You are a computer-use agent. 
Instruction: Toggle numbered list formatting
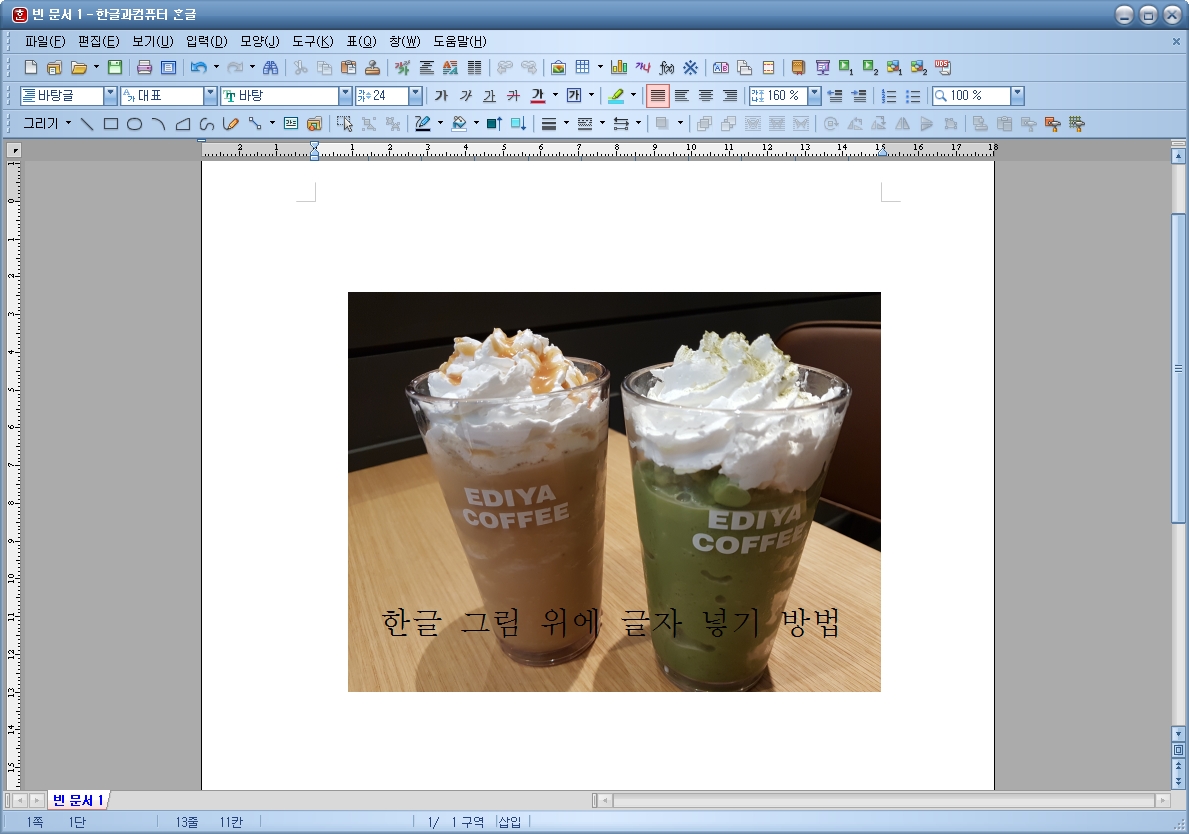[889, 96]
